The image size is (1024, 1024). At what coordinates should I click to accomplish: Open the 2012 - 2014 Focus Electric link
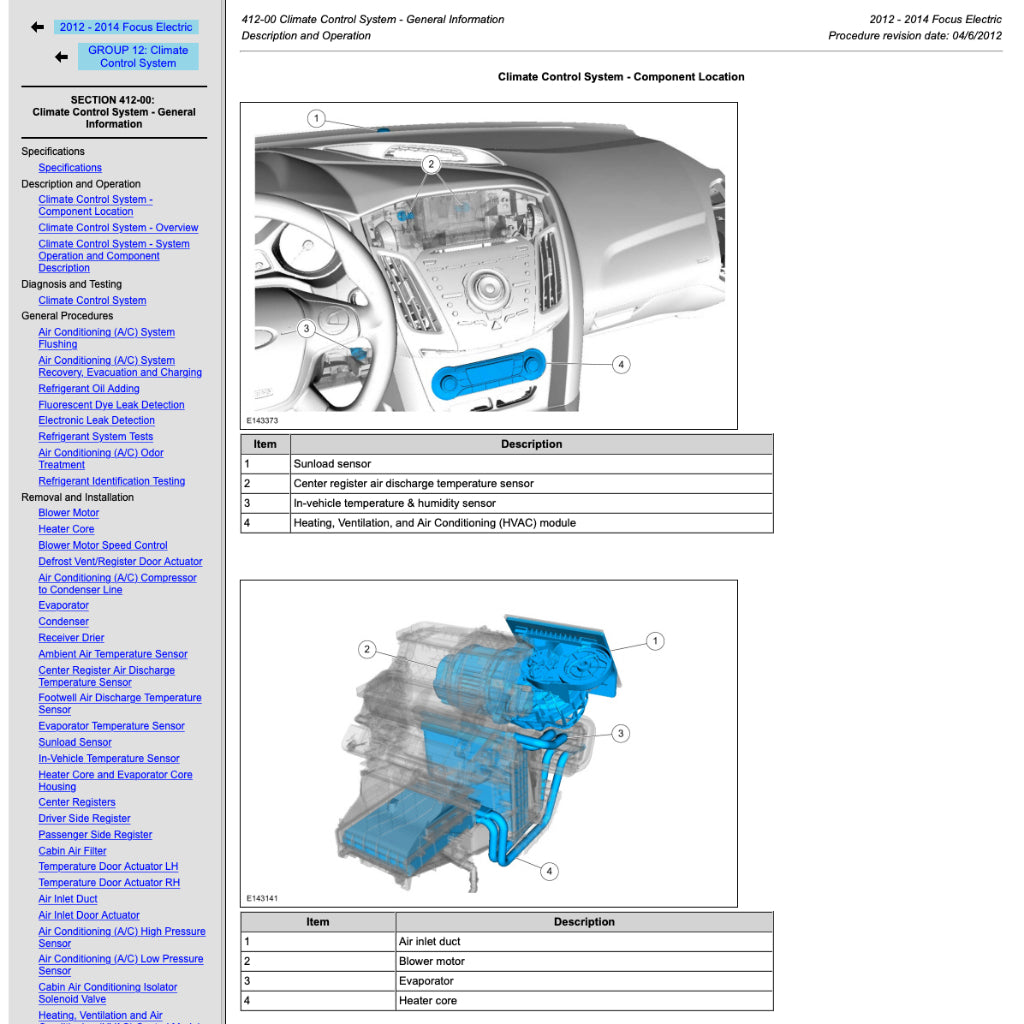(126, 27)
